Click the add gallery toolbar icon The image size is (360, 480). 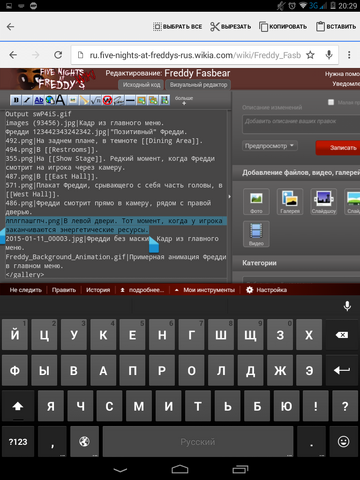point(153,100)
